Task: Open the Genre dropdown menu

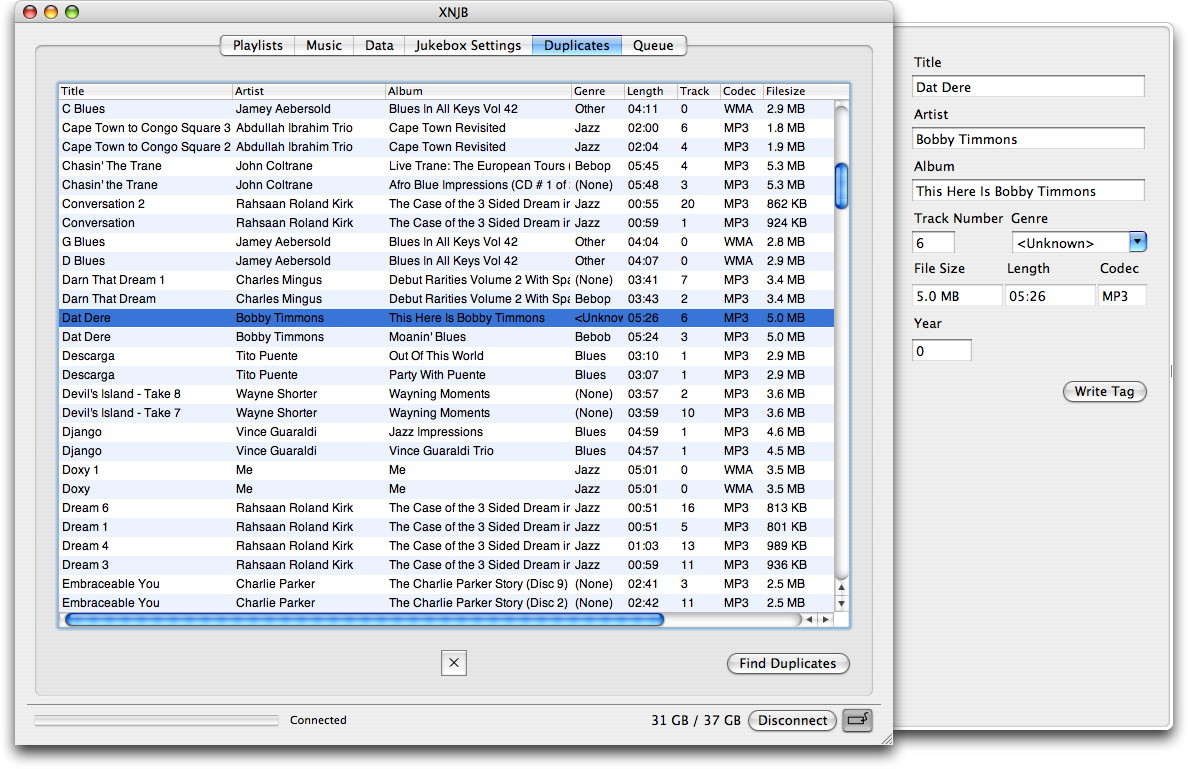Action: [x=1138, y=242]
